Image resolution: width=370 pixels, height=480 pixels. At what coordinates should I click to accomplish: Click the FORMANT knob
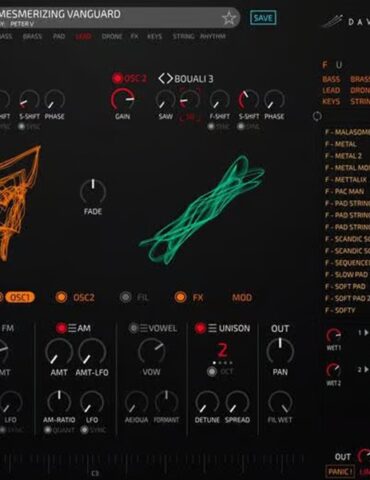[166, 402]
